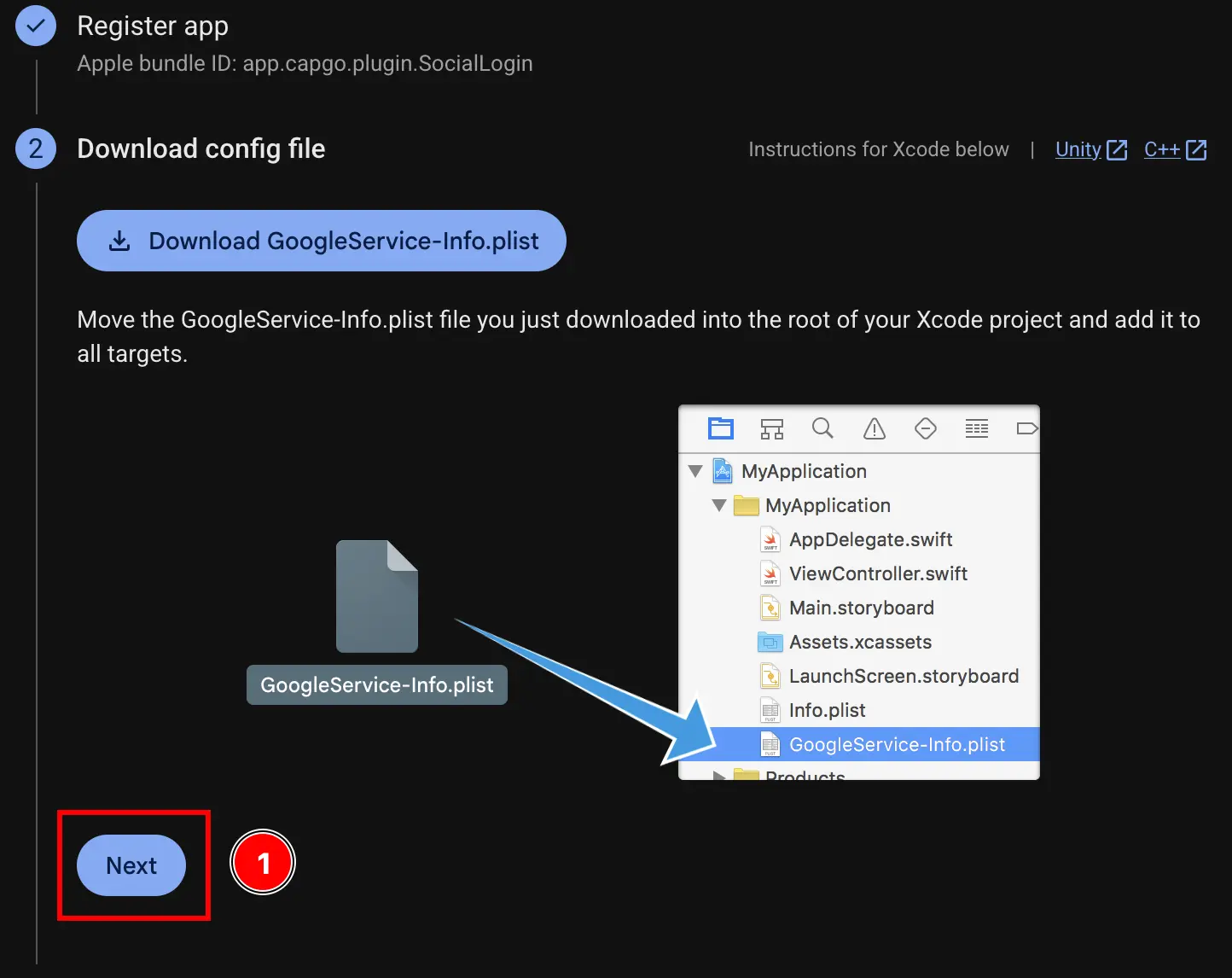This screenshot has height=978, width=1232.
Task: Open the Find navigator magnifier icon
Action: click(x=822, y=428)
